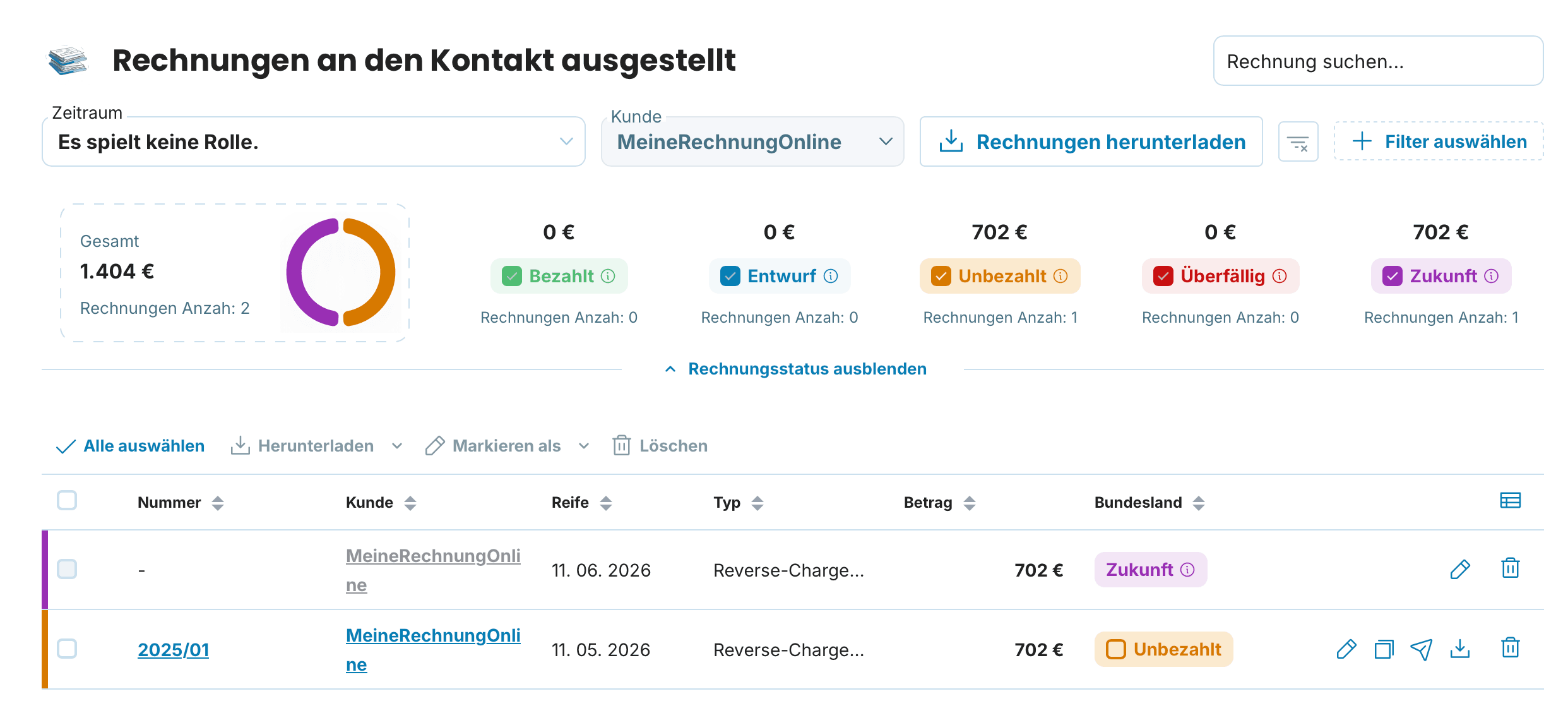Edit invoice 2025/01 with pencil icon

pos(1346,649)
